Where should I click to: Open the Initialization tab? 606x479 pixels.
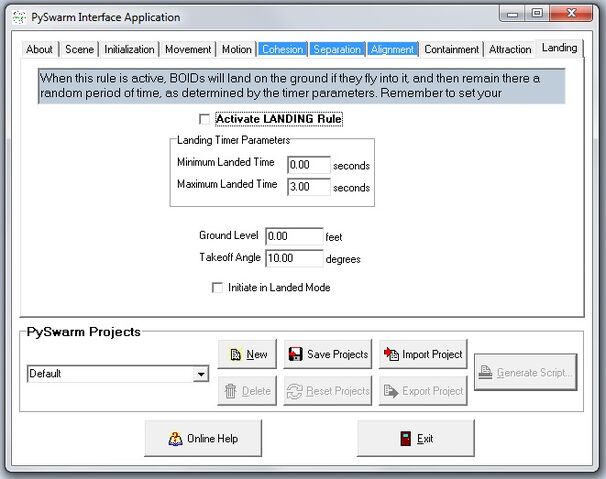pyautogui.click(x=129, y=49)
